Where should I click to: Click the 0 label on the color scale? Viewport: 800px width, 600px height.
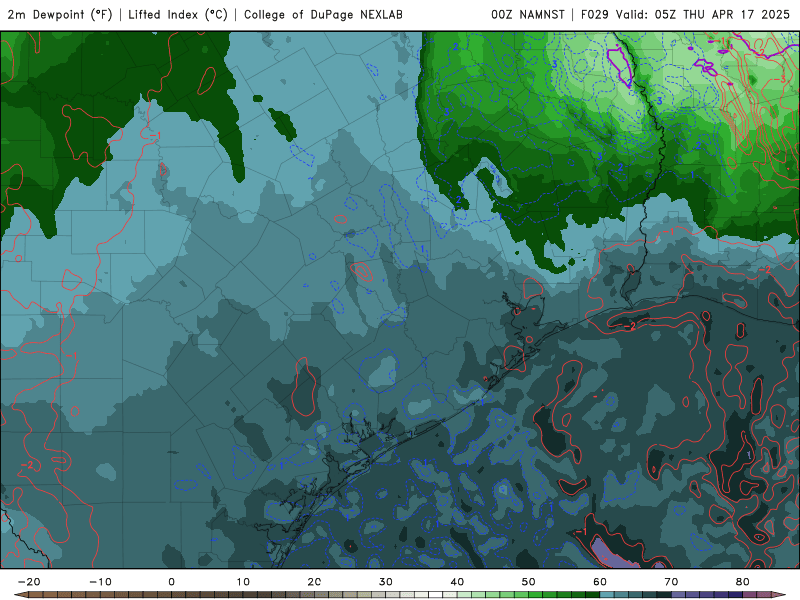point(171,582)
